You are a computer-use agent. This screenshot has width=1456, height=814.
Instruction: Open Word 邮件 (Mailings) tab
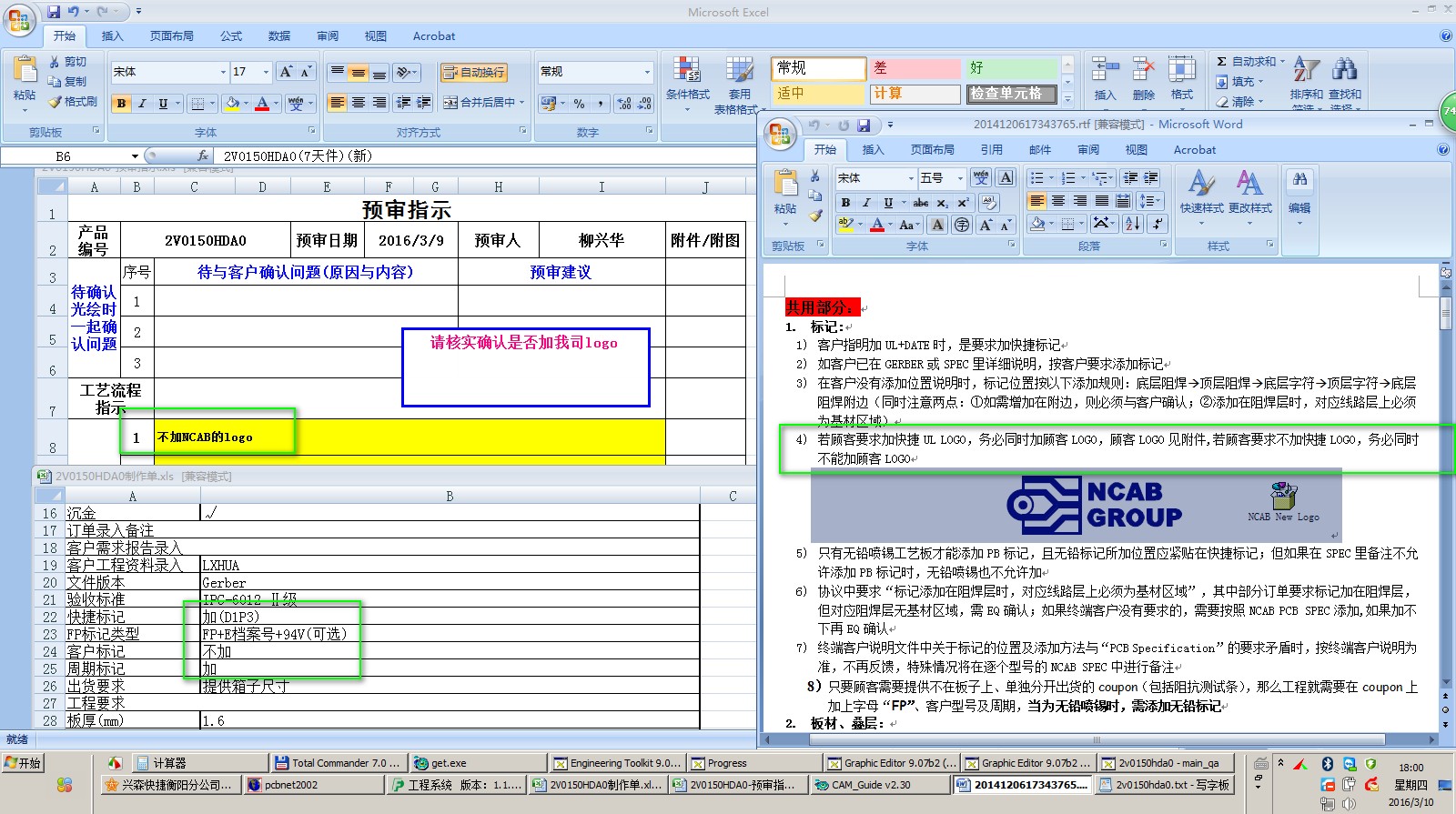(x=1040, y=150)
